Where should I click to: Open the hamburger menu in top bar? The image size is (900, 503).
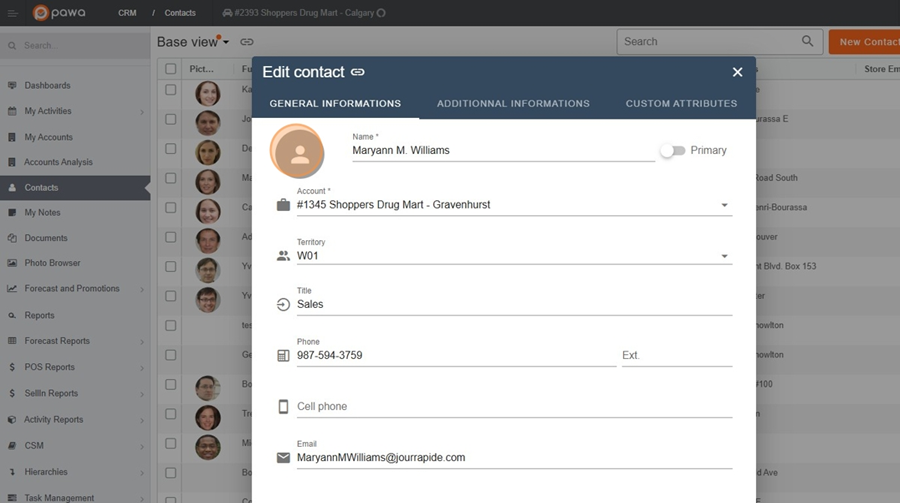[x=12, y=13]
